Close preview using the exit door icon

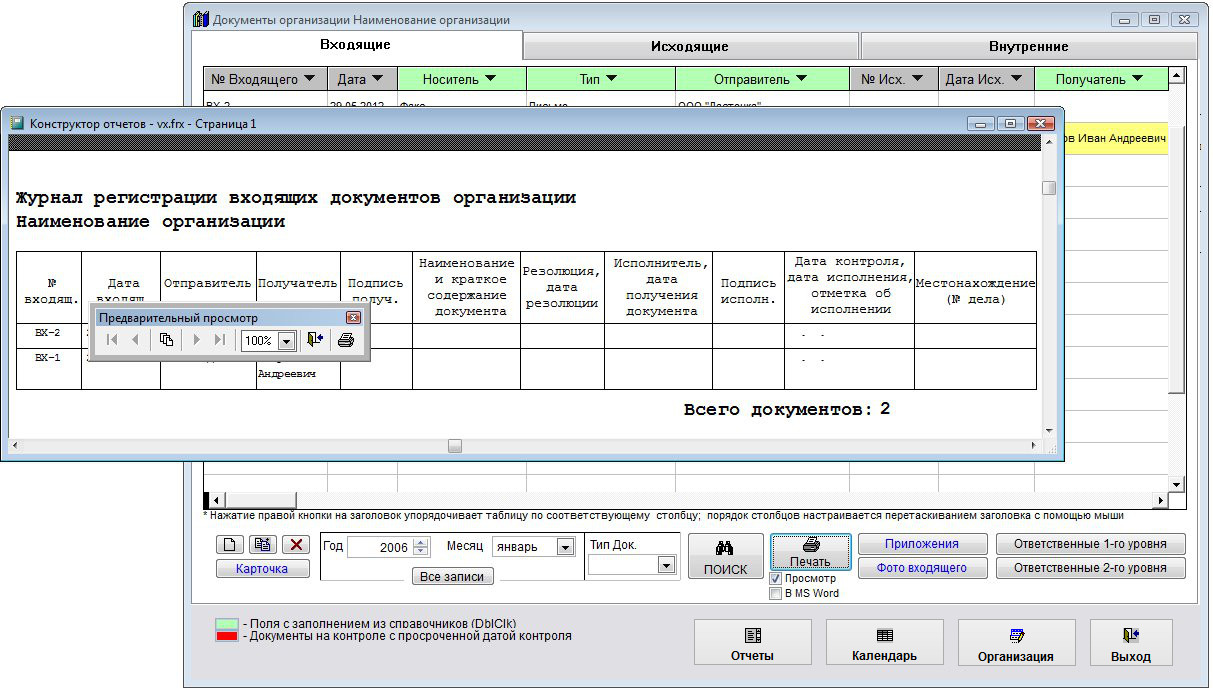(x=315, y=340)
